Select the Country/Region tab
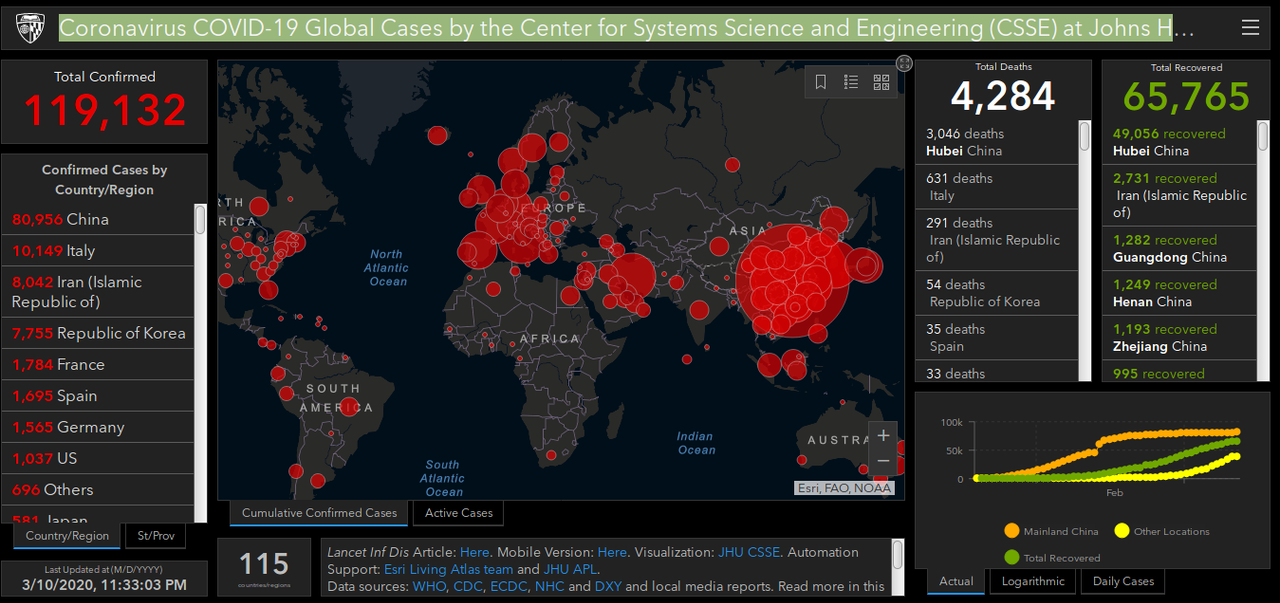The height and width of the screenshot is (603, 1280). click(x=67, y=536)
